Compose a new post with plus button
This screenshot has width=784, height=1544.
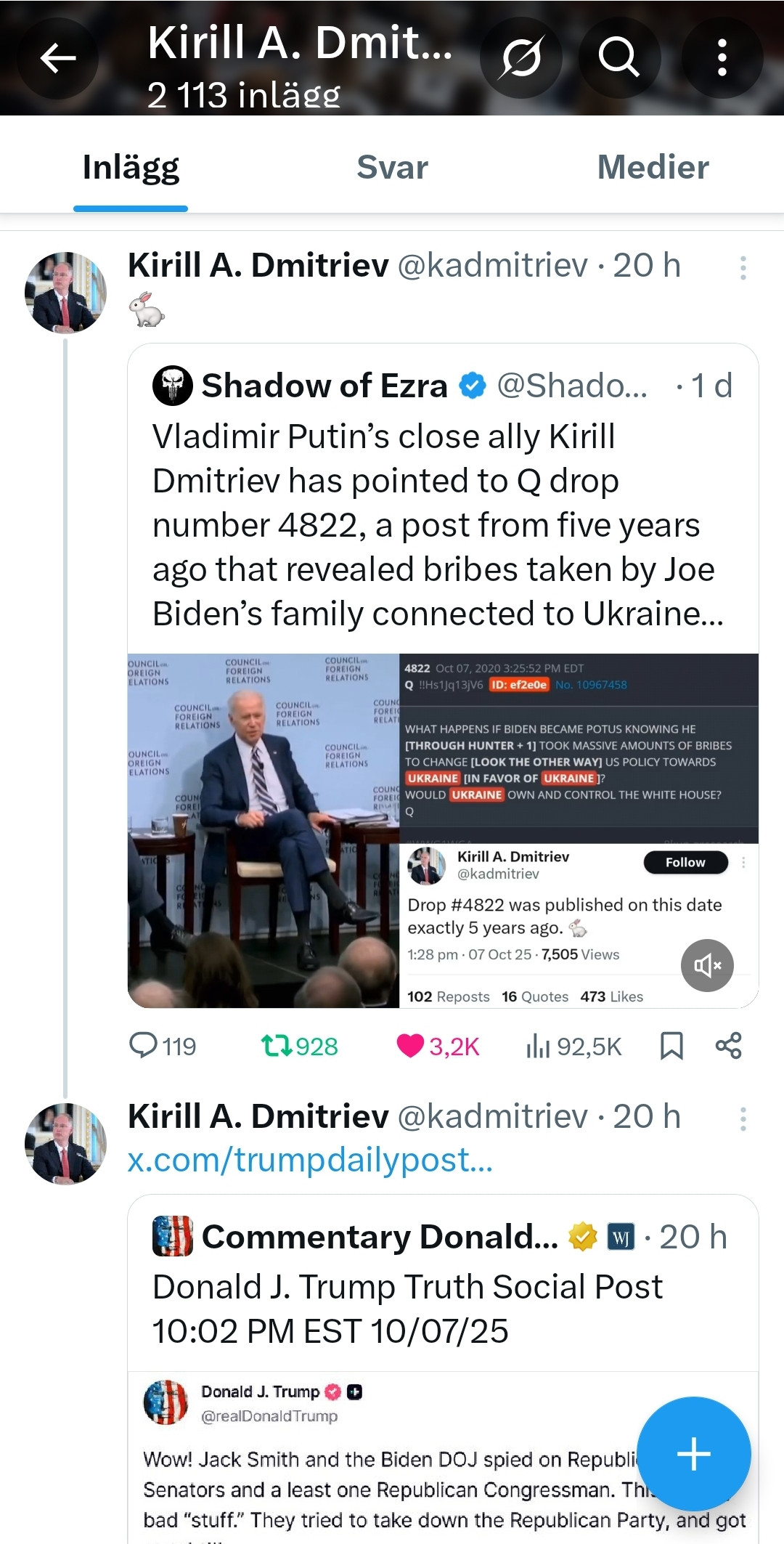(x=693, y=1453)
